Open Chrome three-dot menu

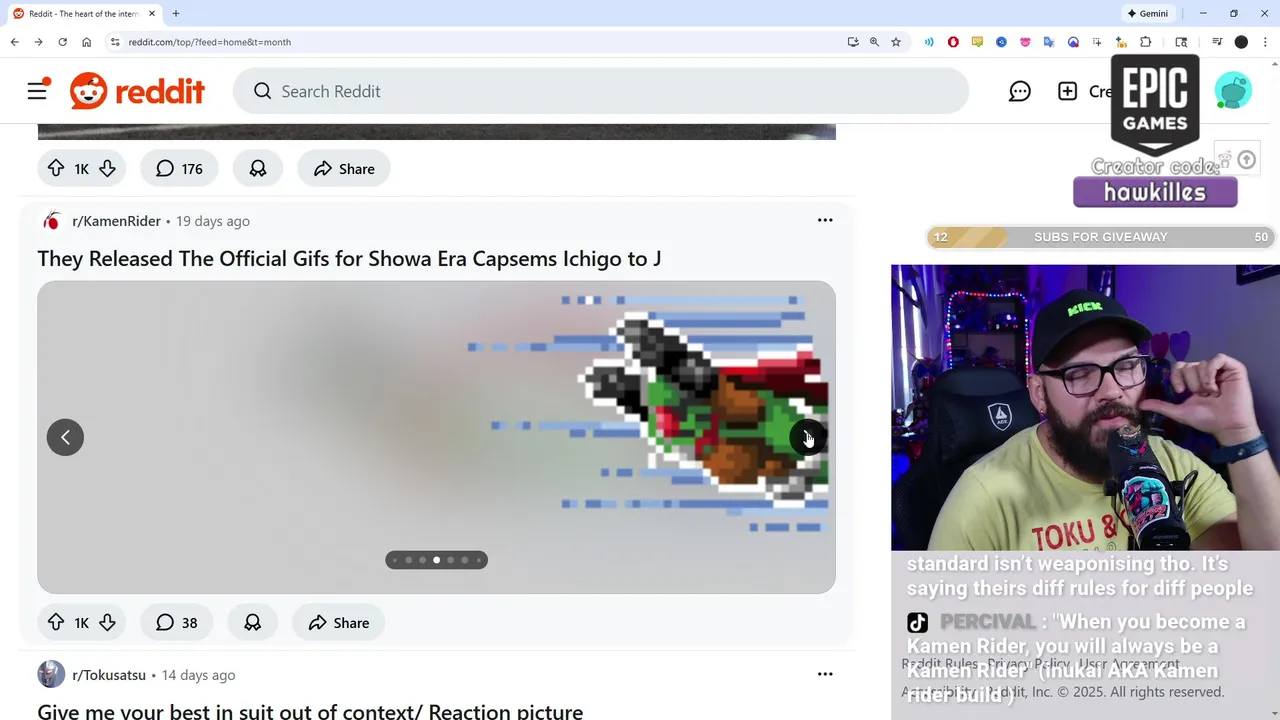pos(1265,42)
